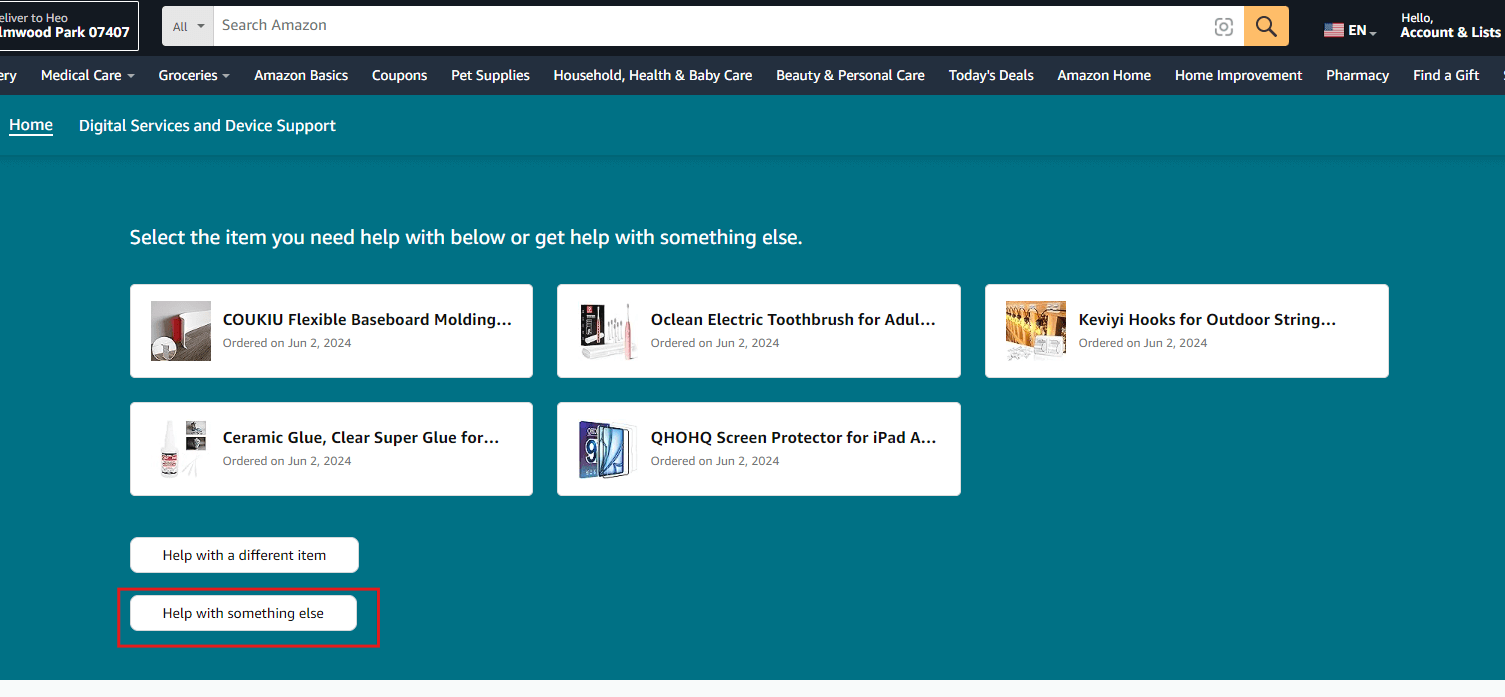Image resolution: width=1505 pixels, height=697 pixels.
Task: Click Oclean toothbrush product thumbnail
Action: (x=609, y=331)
